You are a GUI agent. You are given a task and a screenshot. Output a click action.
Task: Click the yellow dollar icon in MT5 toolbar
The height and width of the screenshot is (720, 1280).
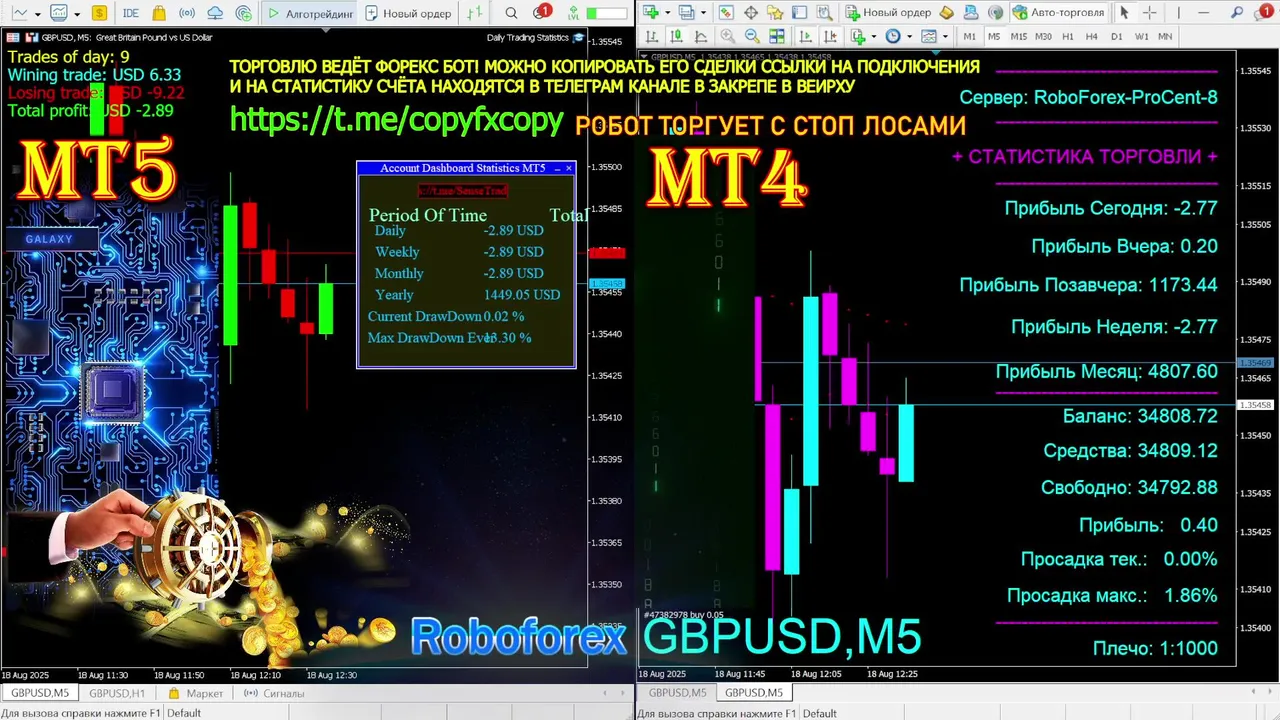pyautogui.click(x=99, y=13)
